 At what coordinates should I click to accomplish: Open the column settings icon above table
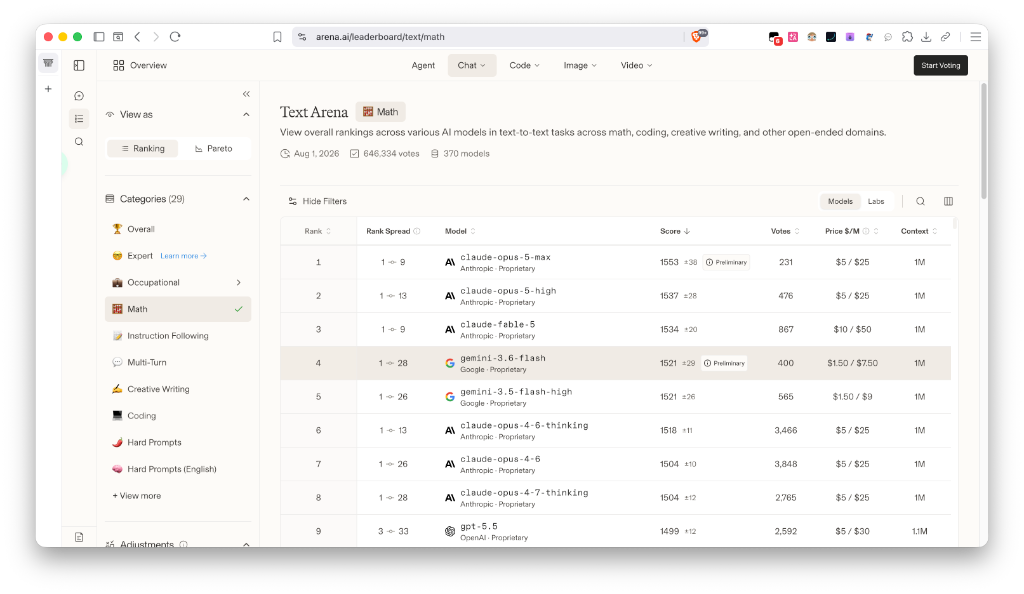click(x=948, y=201)
